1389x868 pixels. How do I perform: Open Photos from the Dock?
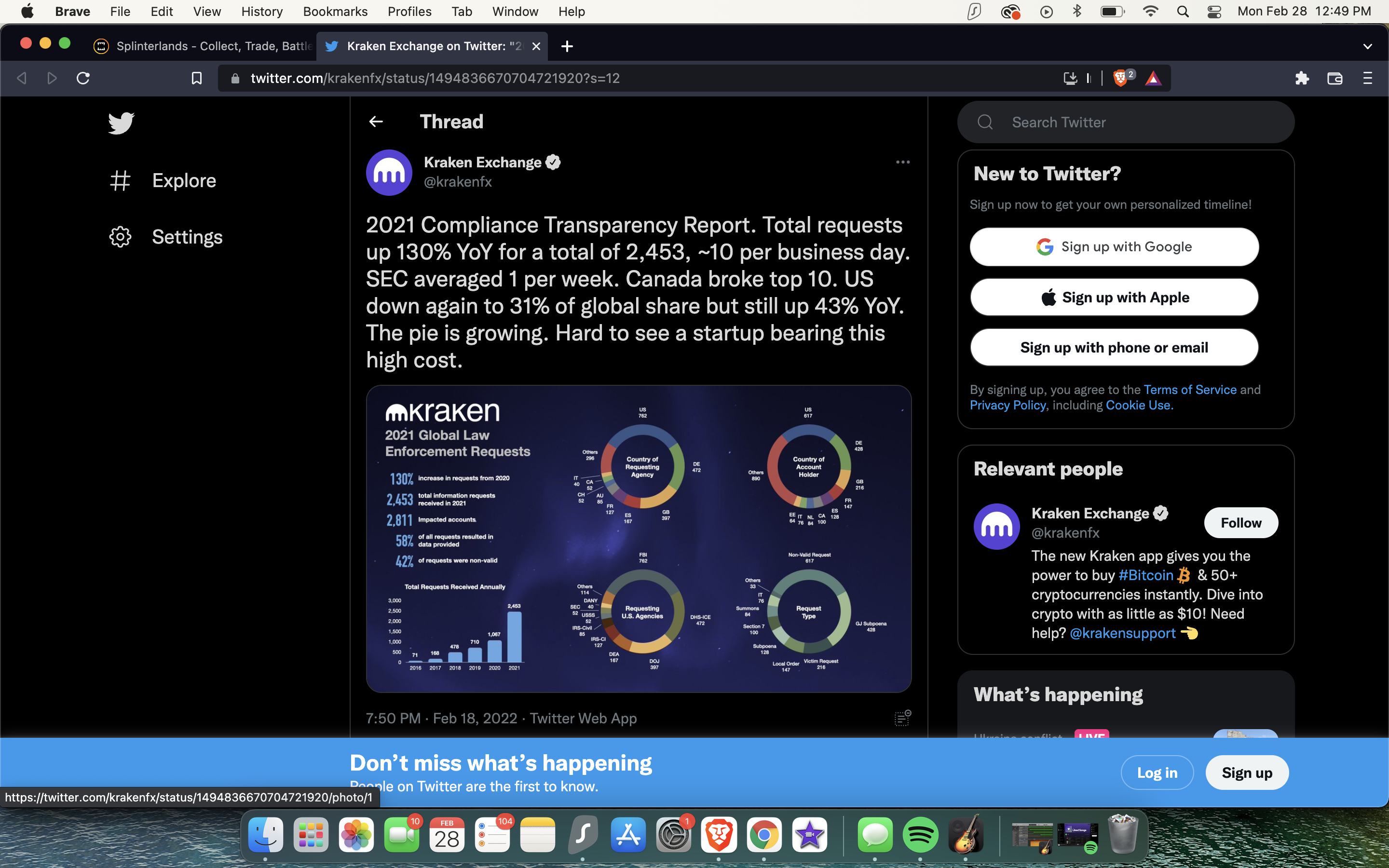[356, 835]
